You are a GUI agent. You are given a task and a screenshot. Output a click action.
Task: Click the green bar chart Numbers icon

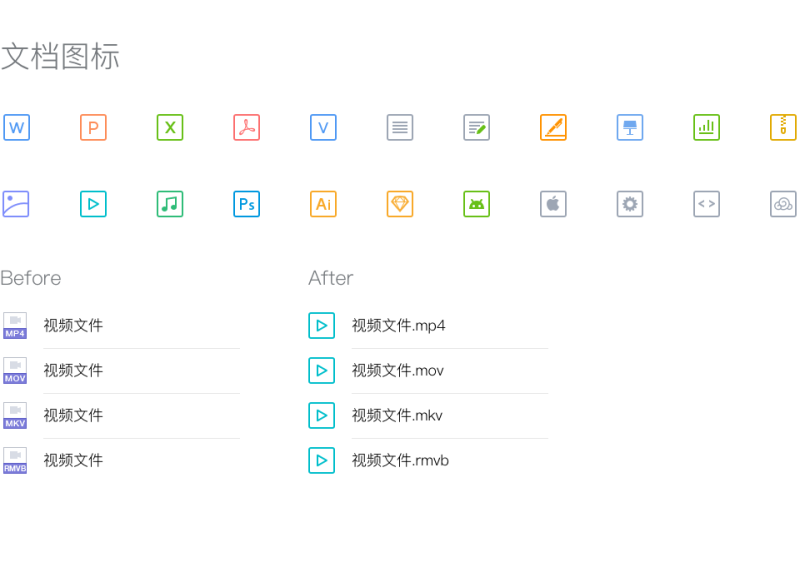coord(707,127)
